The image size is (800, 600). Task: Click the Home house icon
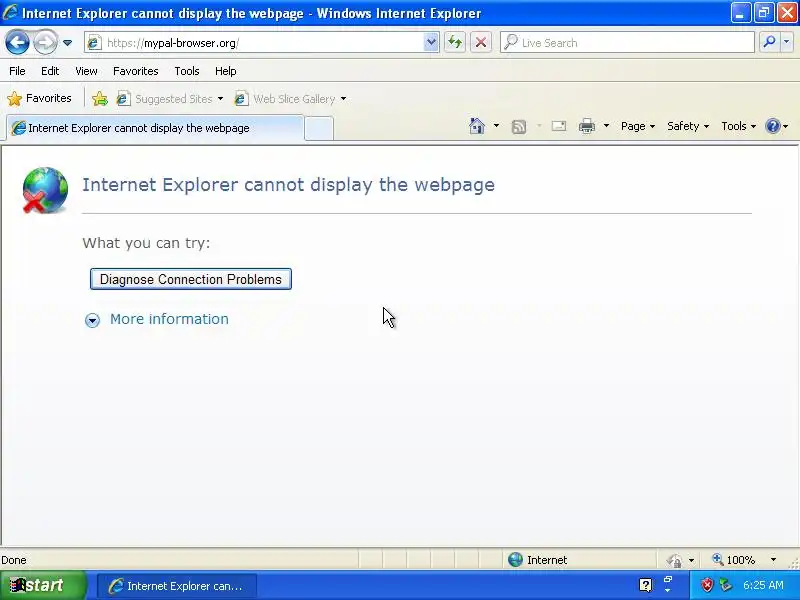(x=477, y=126)
